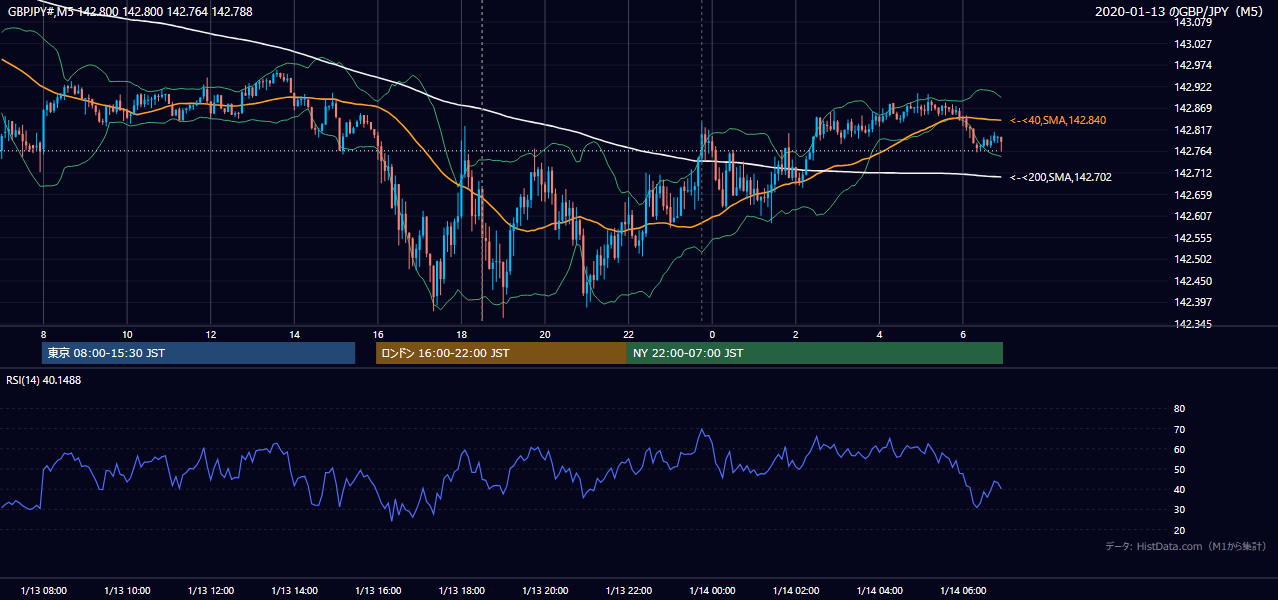1278x600 pixels.
Task: Click price axis value 142.764
Action: (1193, 151)
